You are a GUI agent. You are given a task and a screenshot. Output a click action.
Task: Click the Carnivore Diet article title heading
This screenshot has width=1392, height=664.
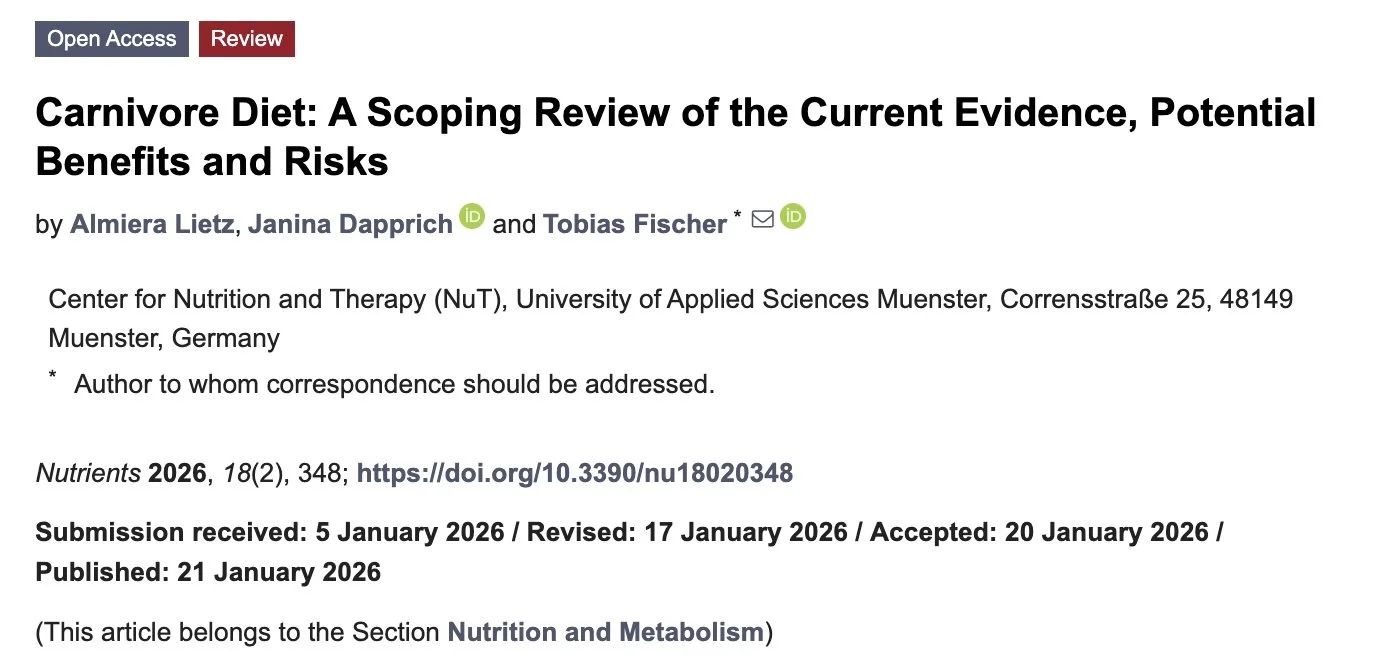click(x=675, y=137)
